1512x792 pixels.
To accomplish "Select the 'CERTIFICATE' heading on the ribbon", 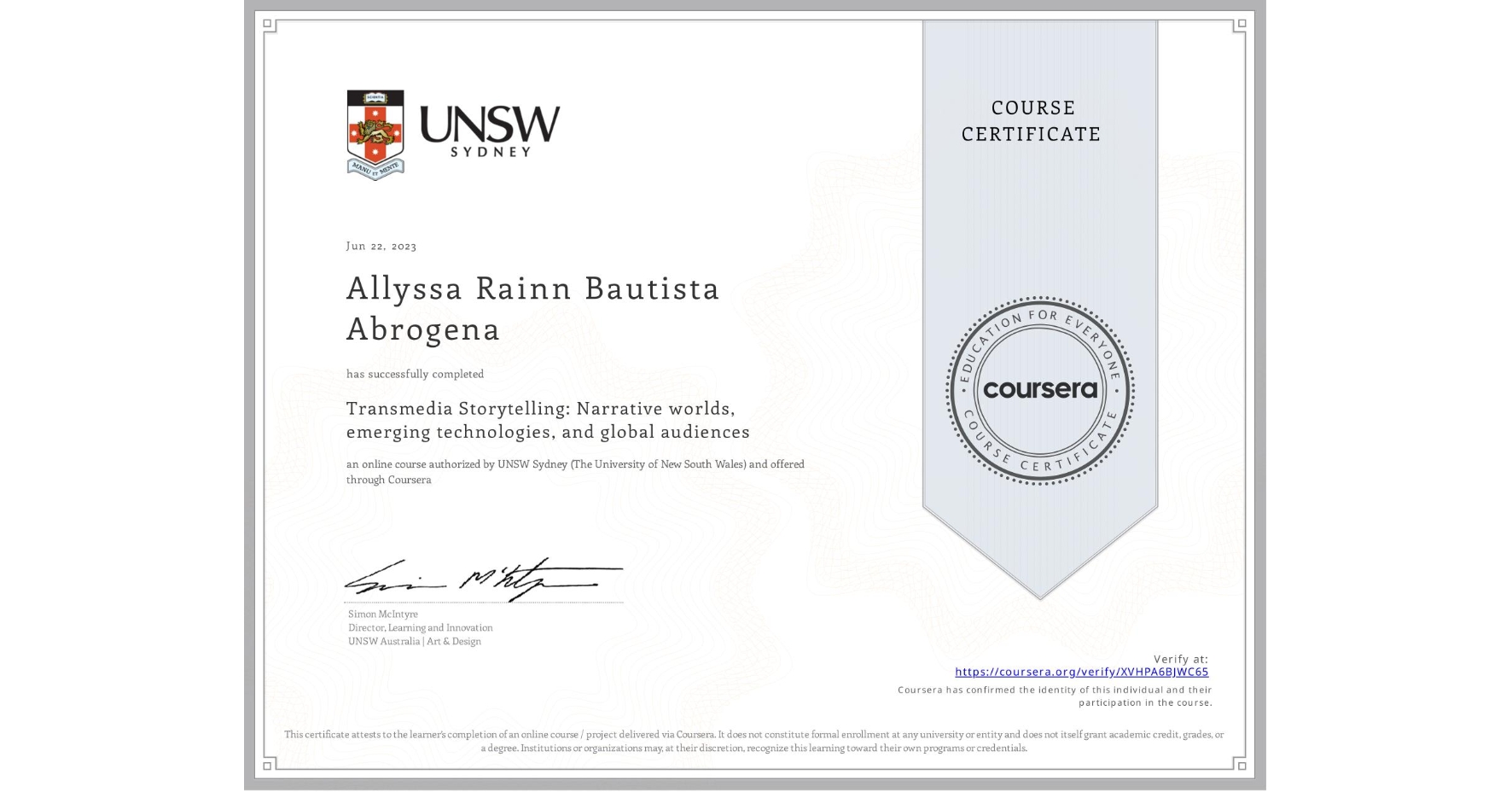I will point(1031,134).
